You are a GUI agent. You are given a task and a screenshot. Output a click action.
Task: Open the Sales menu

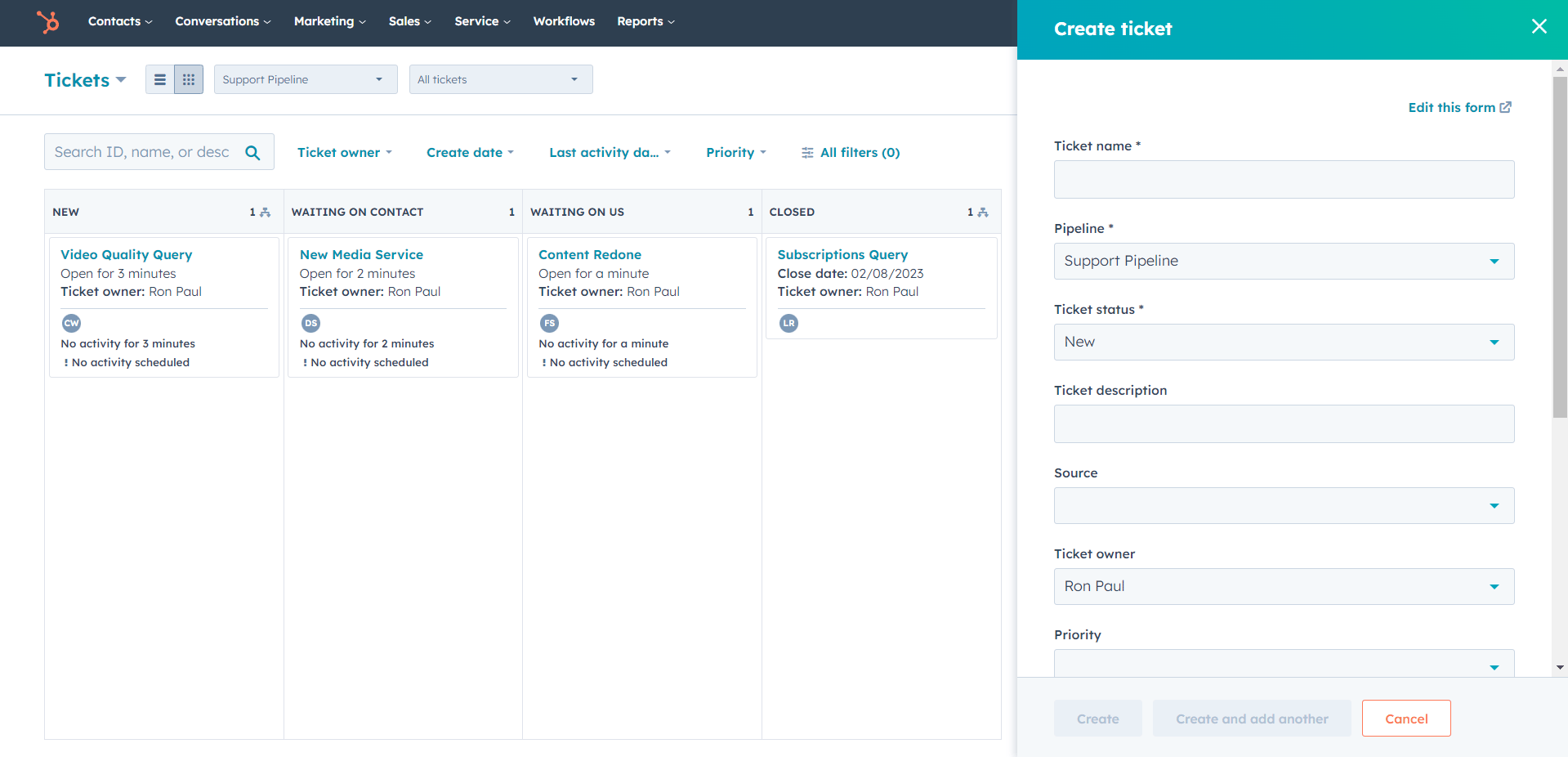pyautogui.click(x=410, y=21)
